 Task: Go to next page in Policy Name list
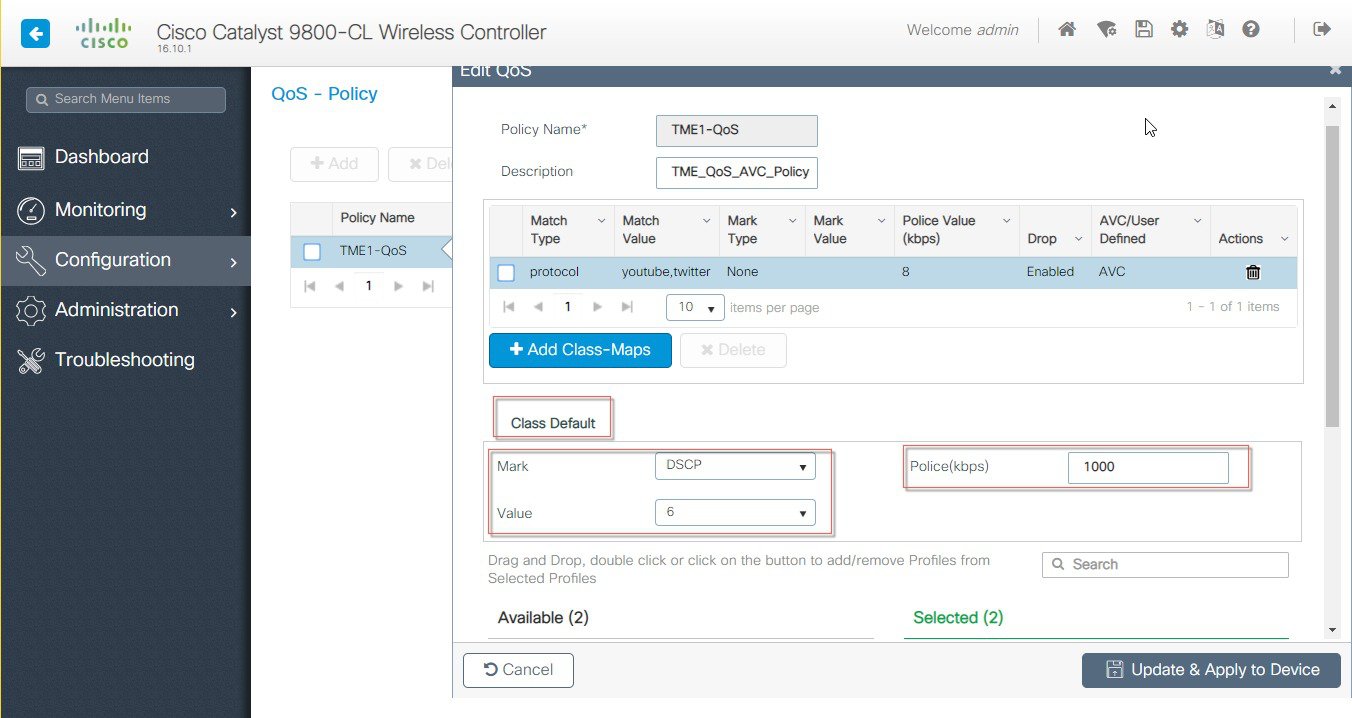tap(399, 286)
